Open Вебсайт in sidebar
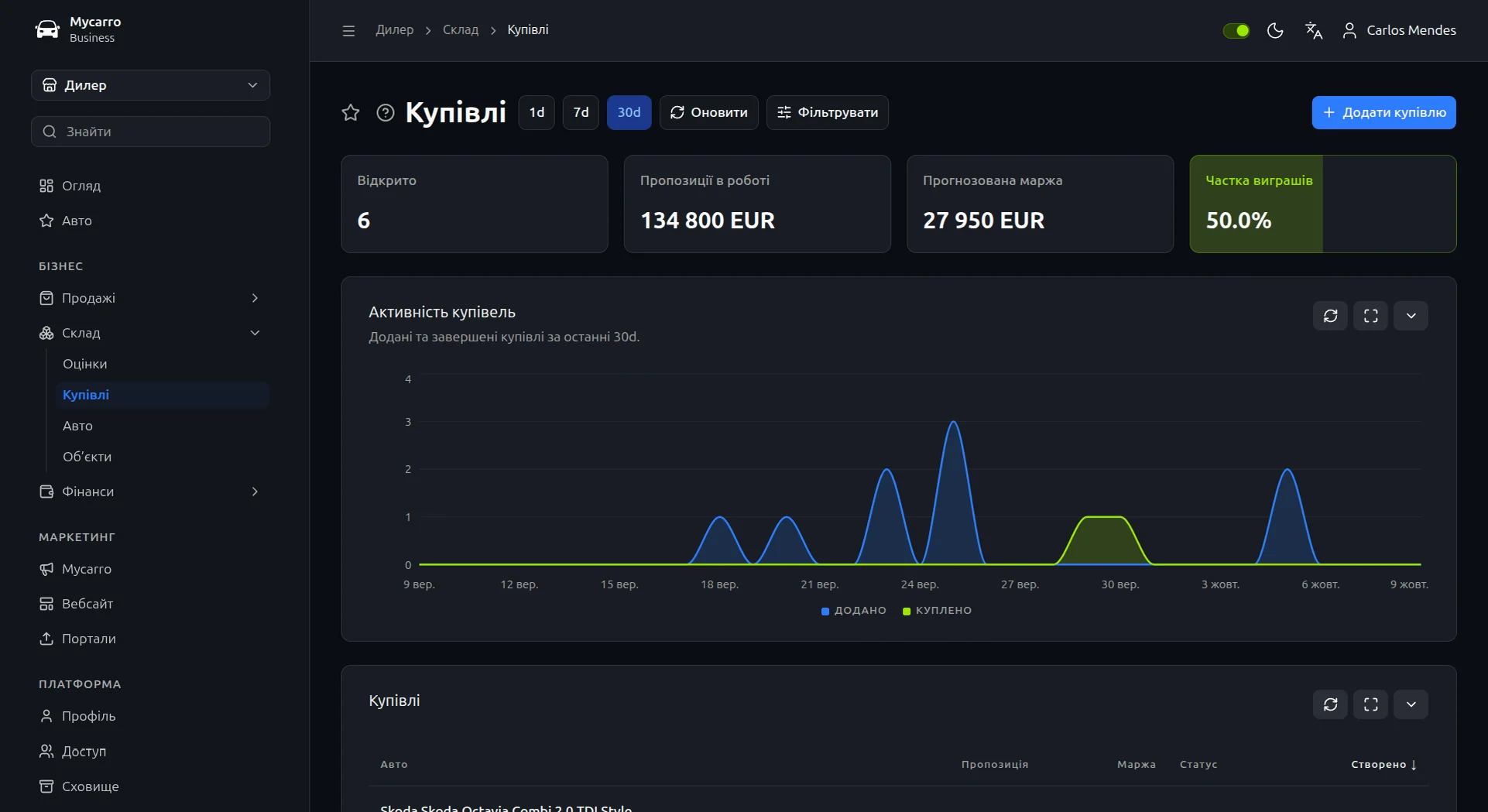1488x812 pixels. [150, 604]
